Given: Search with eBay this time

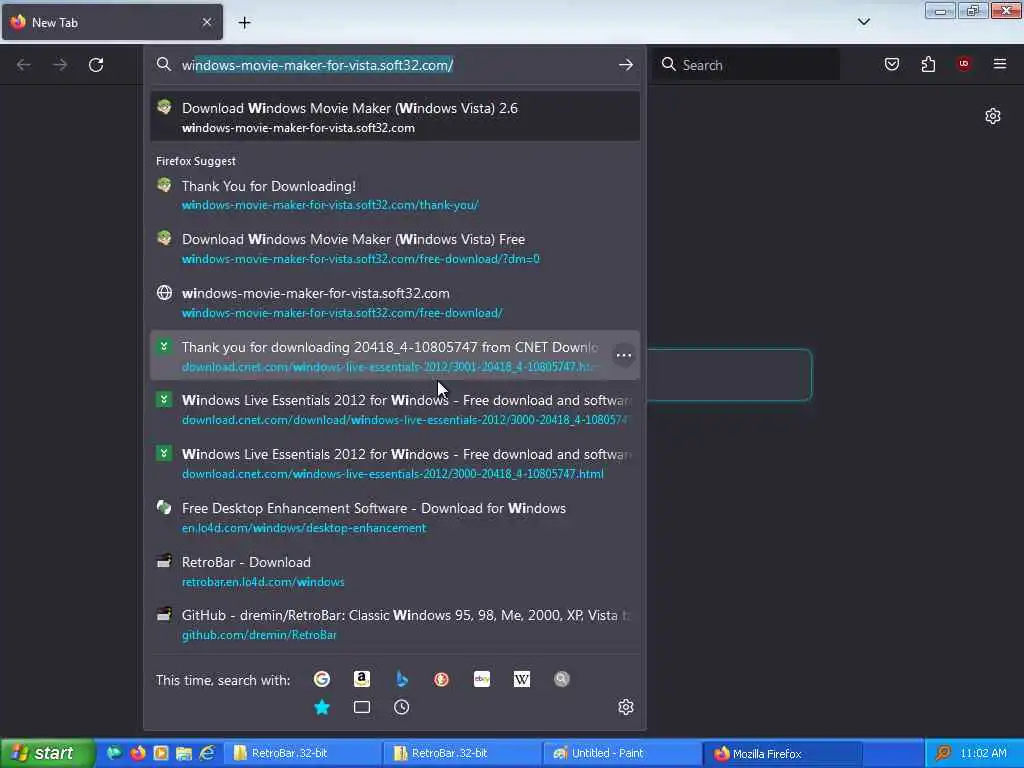Looking at the screenshot, I should point(482,679).
